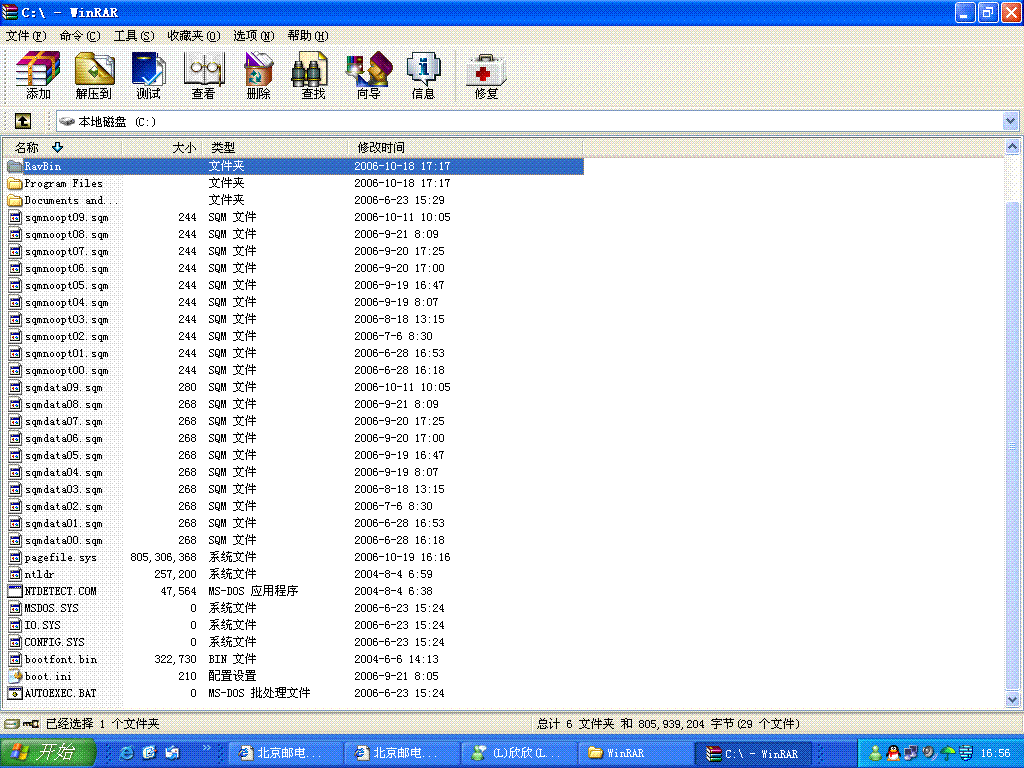Click the pagefile.sys file icon
The width and height of the screenshot is (1024, 768).
(15, 557)
